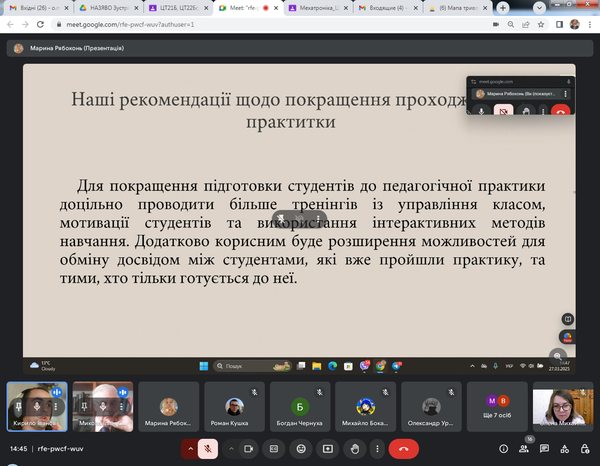The image size is (600, 466).
Task: Open Роман Кушка participant tile
Action: coord(232,409)
